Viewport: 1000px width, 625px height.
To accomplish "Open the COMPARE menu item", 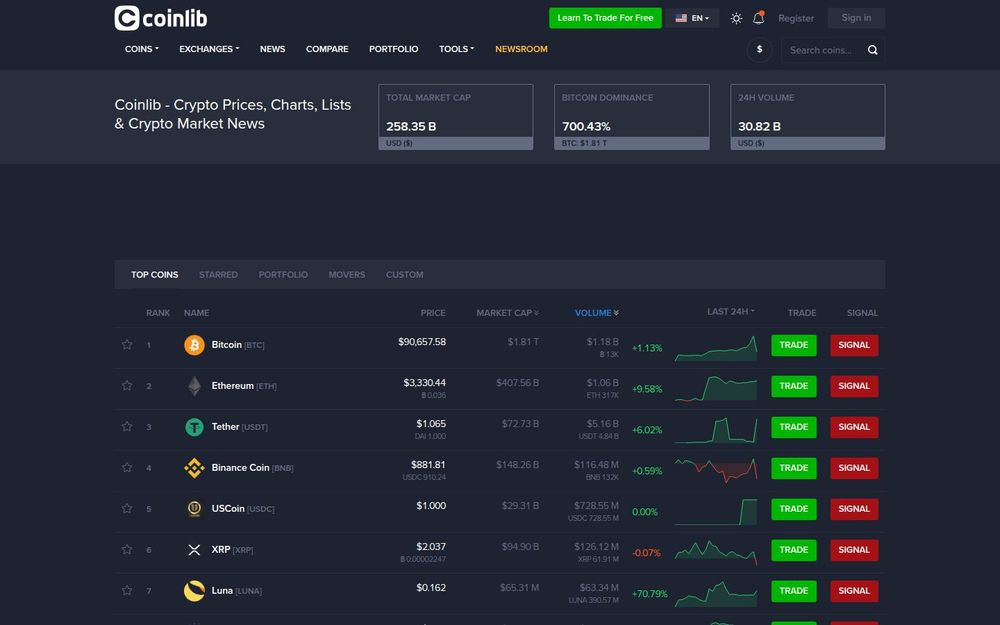I will 327,49.
